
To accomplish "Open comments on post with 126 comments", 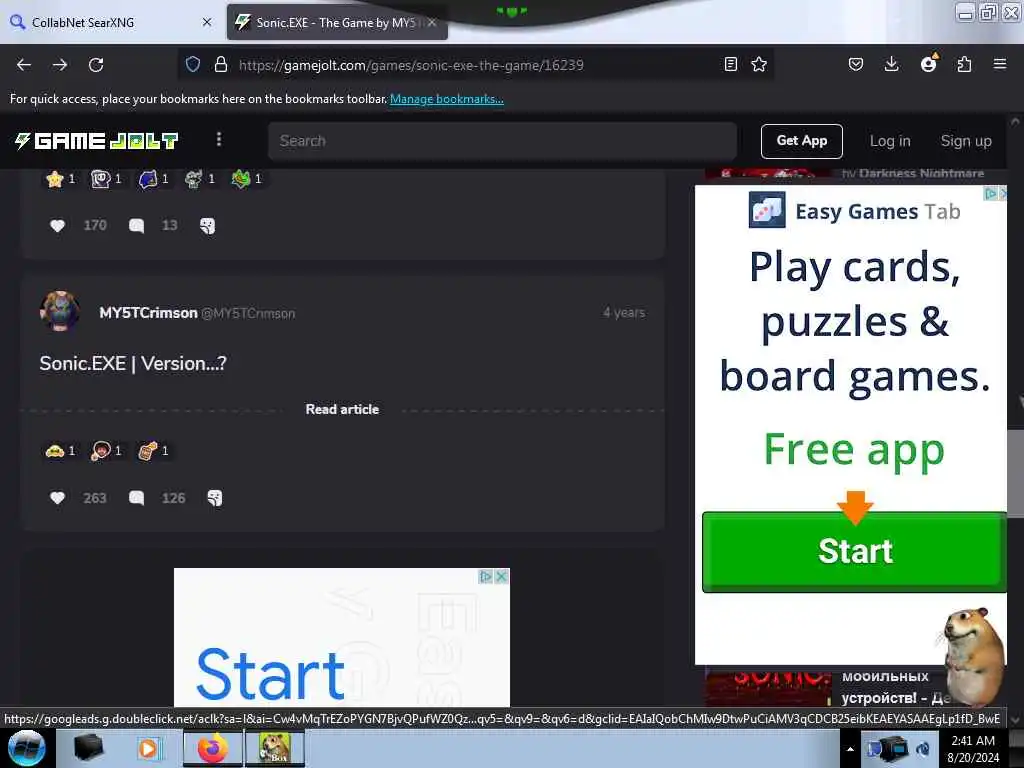I will [136, 498].
